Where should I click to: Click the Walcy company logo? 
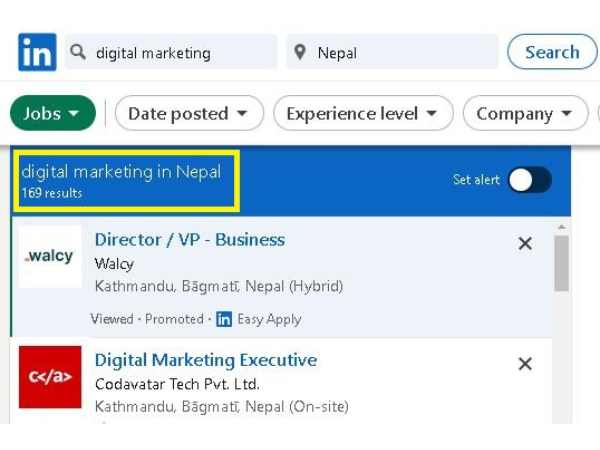tap(50, 256)
